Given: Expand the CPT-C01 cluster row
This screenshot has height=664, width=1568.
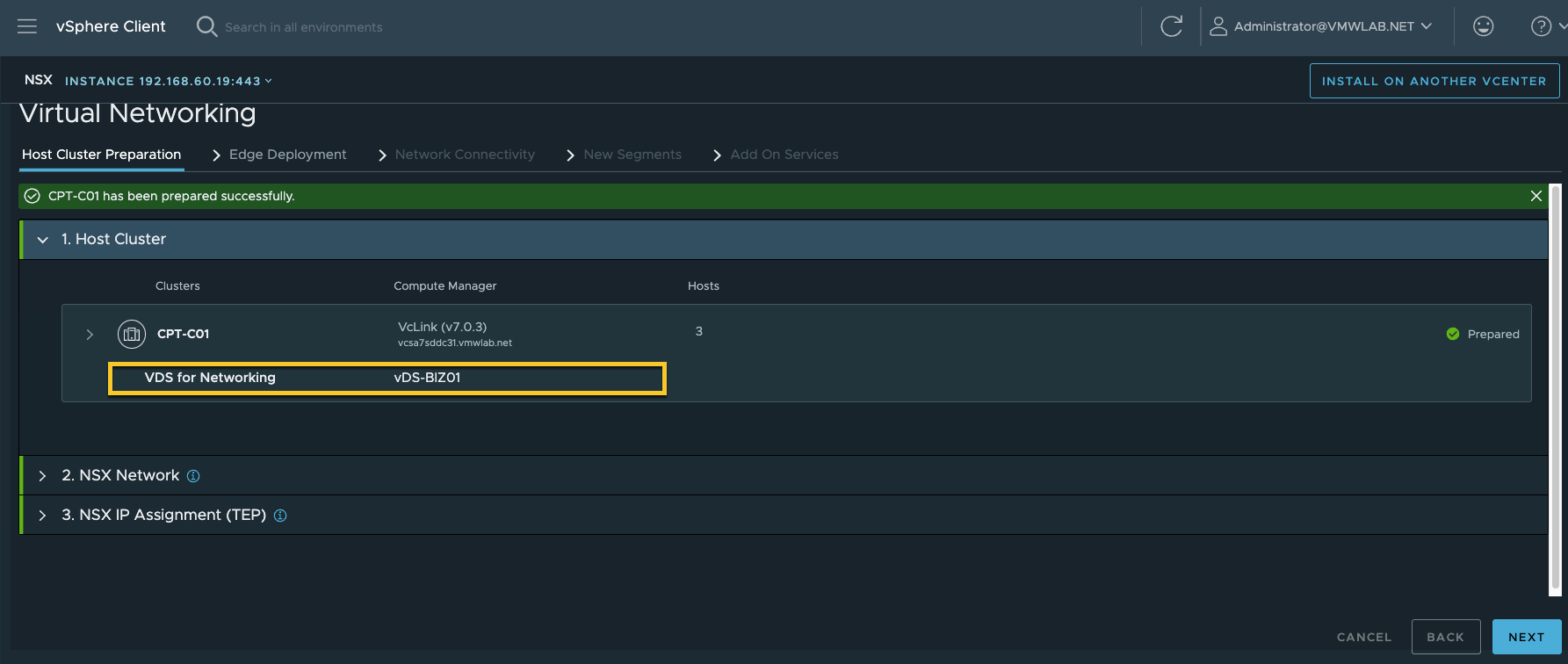Looking at the screenshot, I should (90, 335).
